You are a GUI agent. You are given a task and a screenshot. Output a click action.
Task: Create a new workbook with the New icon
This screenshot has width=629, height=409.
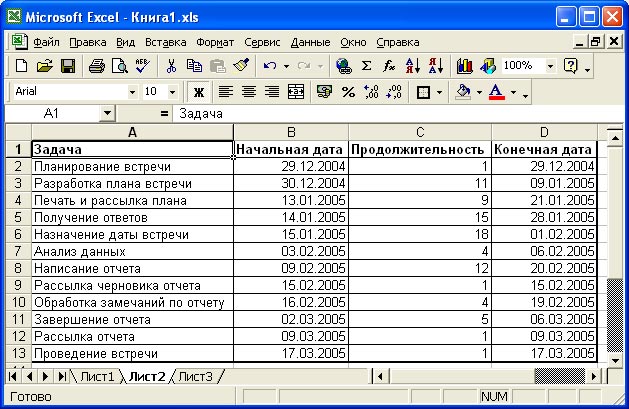21,66
